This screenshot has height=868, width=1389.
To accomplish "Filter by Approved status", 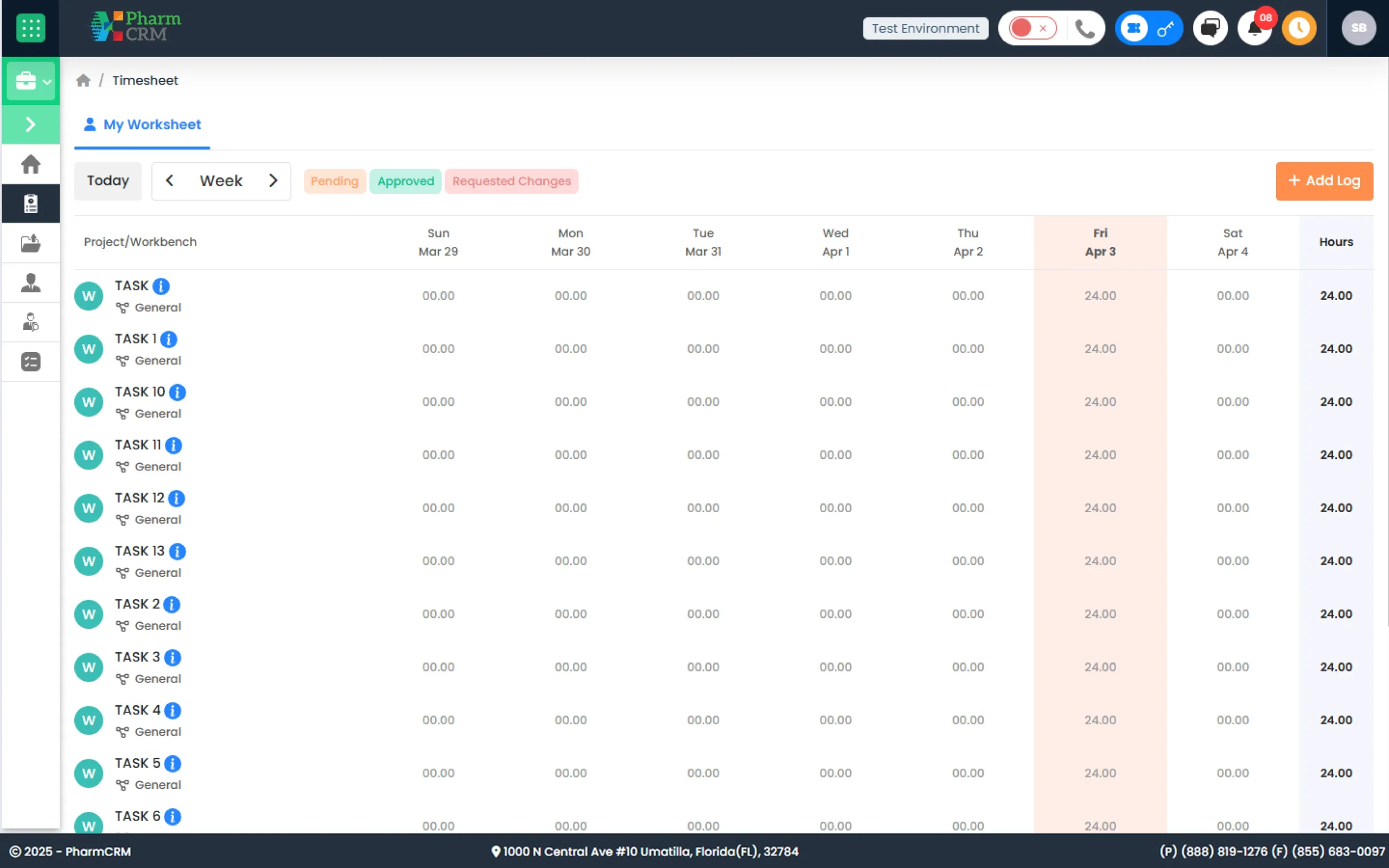I will pos(406,181).
